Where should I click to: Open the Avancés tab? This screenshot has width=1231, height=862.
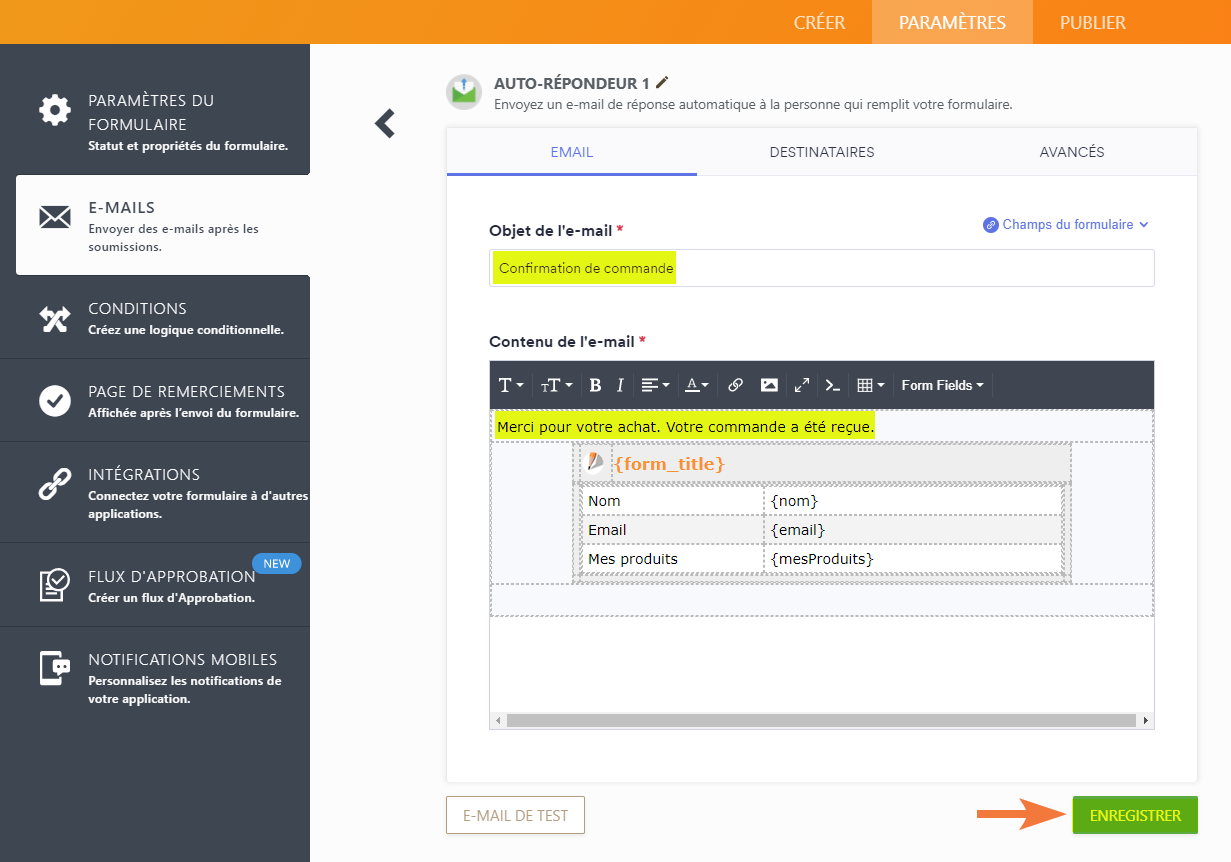(x=1071, y=153)
